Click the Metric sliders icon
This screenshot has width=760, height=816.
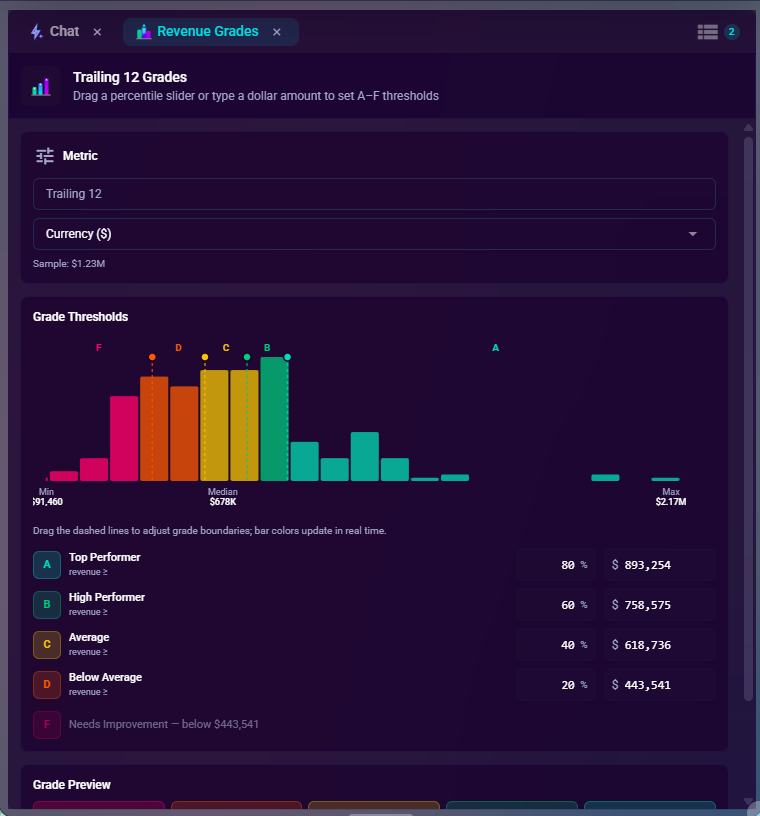pyautogui.click(x=45, y=156)
